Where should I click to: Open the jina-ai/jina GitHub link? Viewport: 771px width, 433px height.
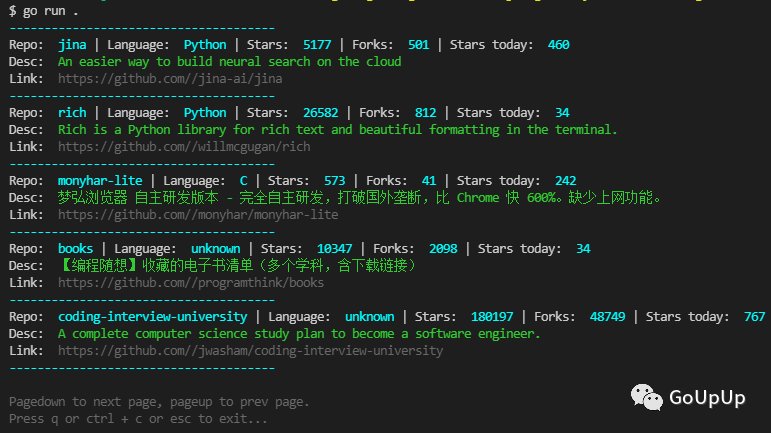[170, 79]
